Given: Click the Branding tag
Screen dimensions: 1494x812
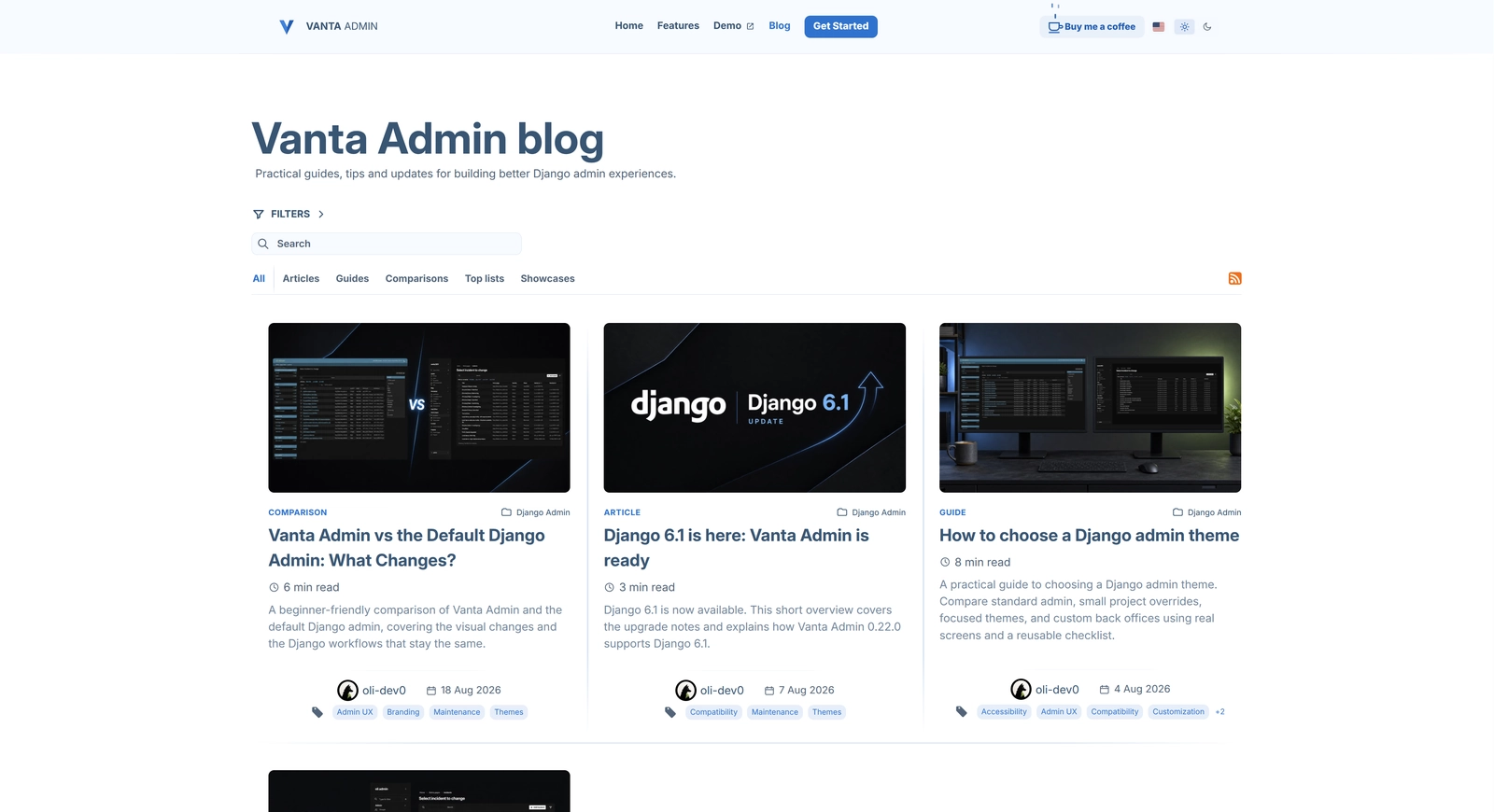Looking at the screenshot, I should pos(403,712).
